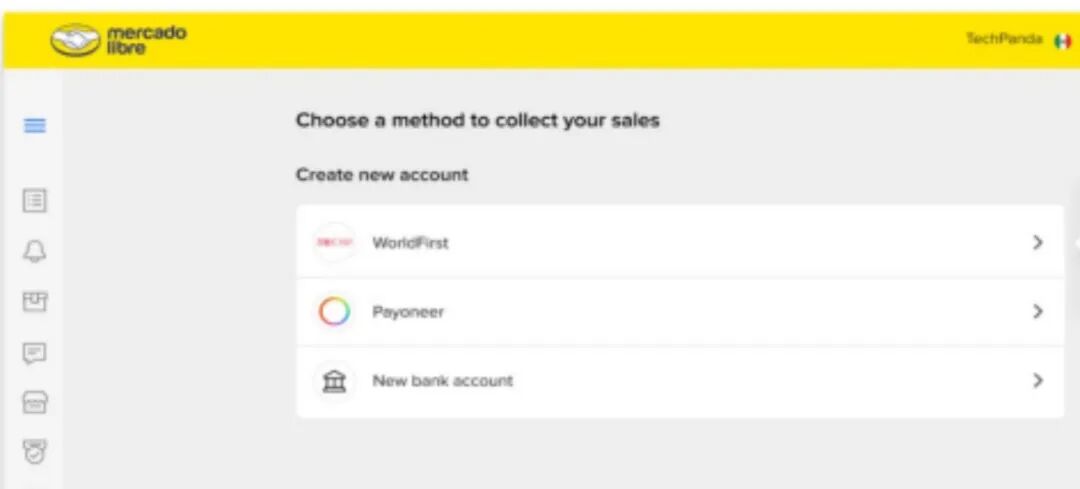Image resolution: width=1080 pixels, height=489 pixels.
Task: Open the TechPanda account menu
Action: pos(1003,39)
